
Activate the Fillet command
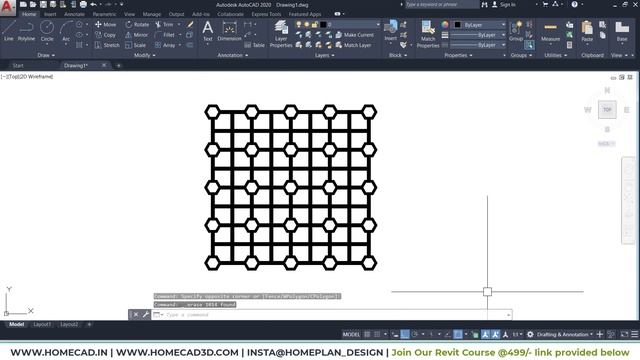pyautogui.click(x=165, y=35)
